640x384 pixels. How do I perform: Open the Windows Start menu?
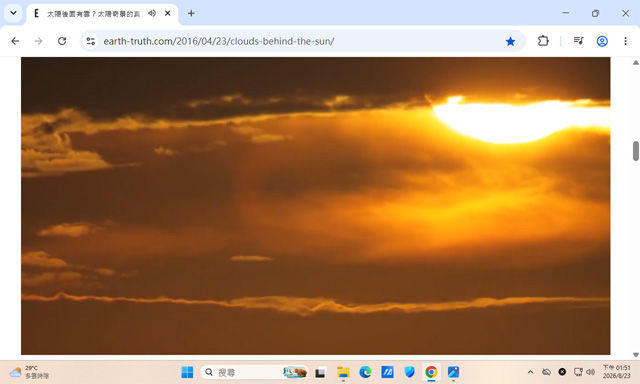click(187, 372)
